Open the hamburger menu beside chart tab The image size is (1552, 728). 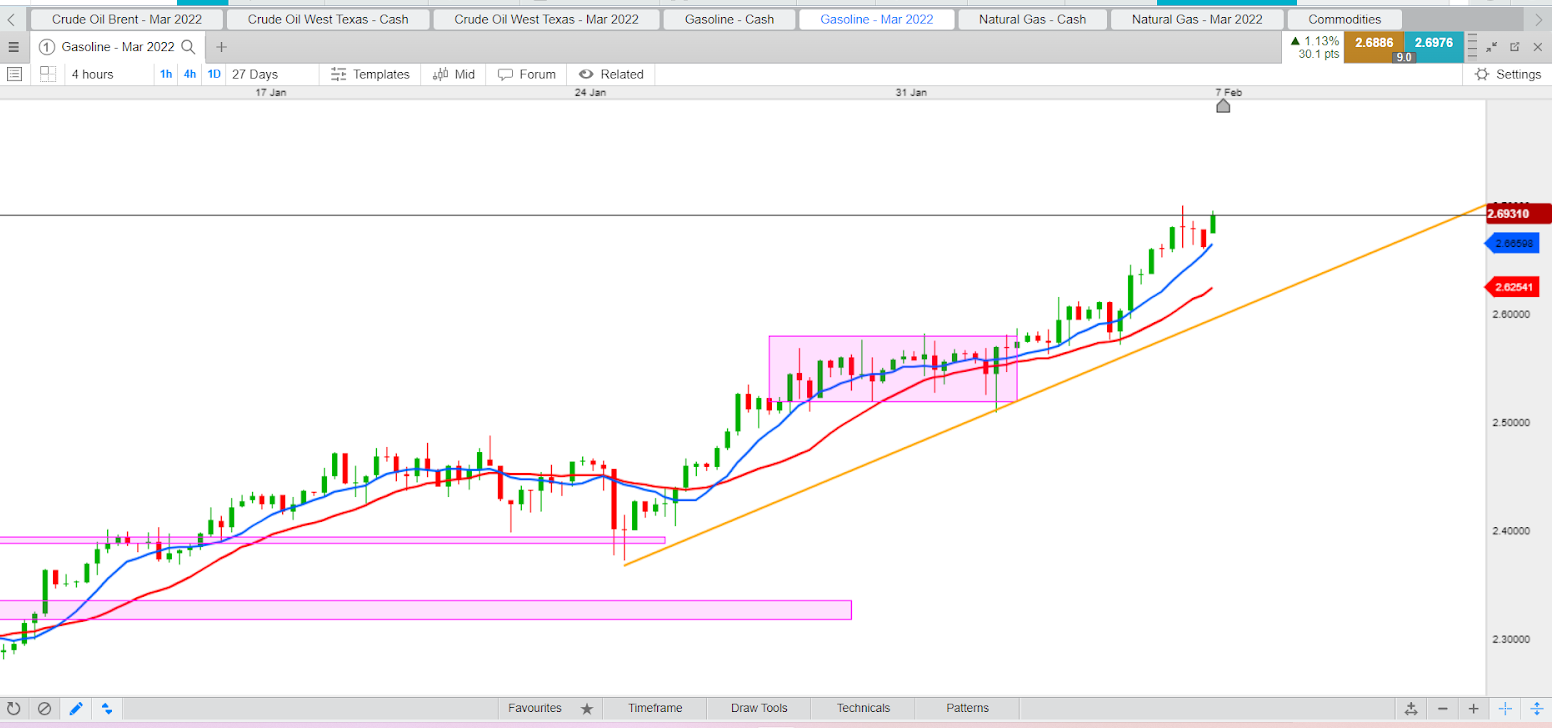pos(13,47)
